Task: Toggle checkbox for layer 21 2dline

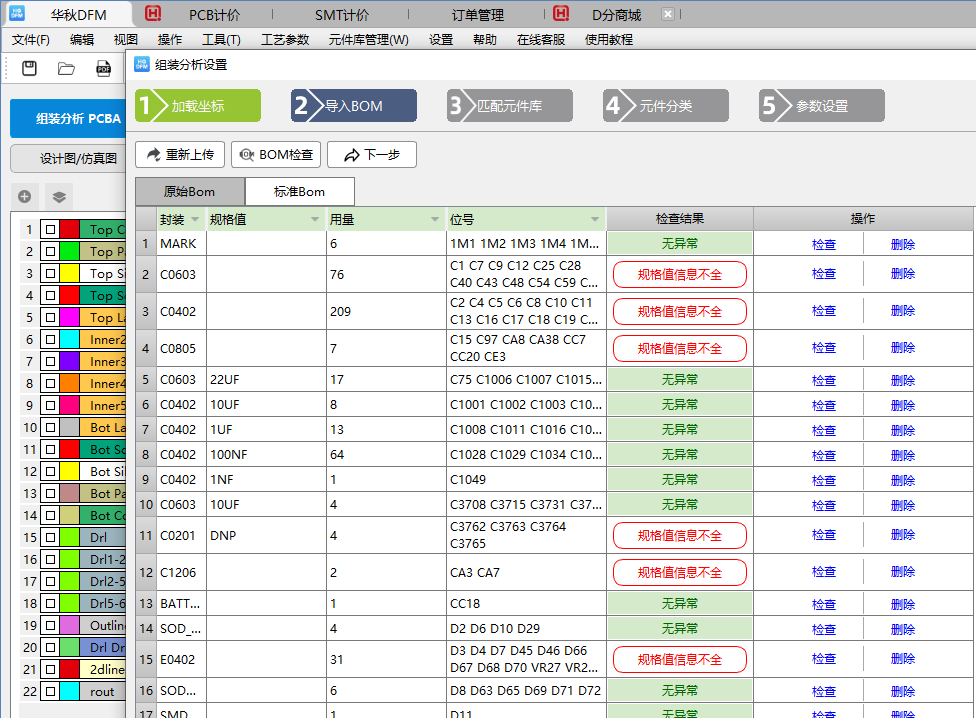Action: (50, 669)
